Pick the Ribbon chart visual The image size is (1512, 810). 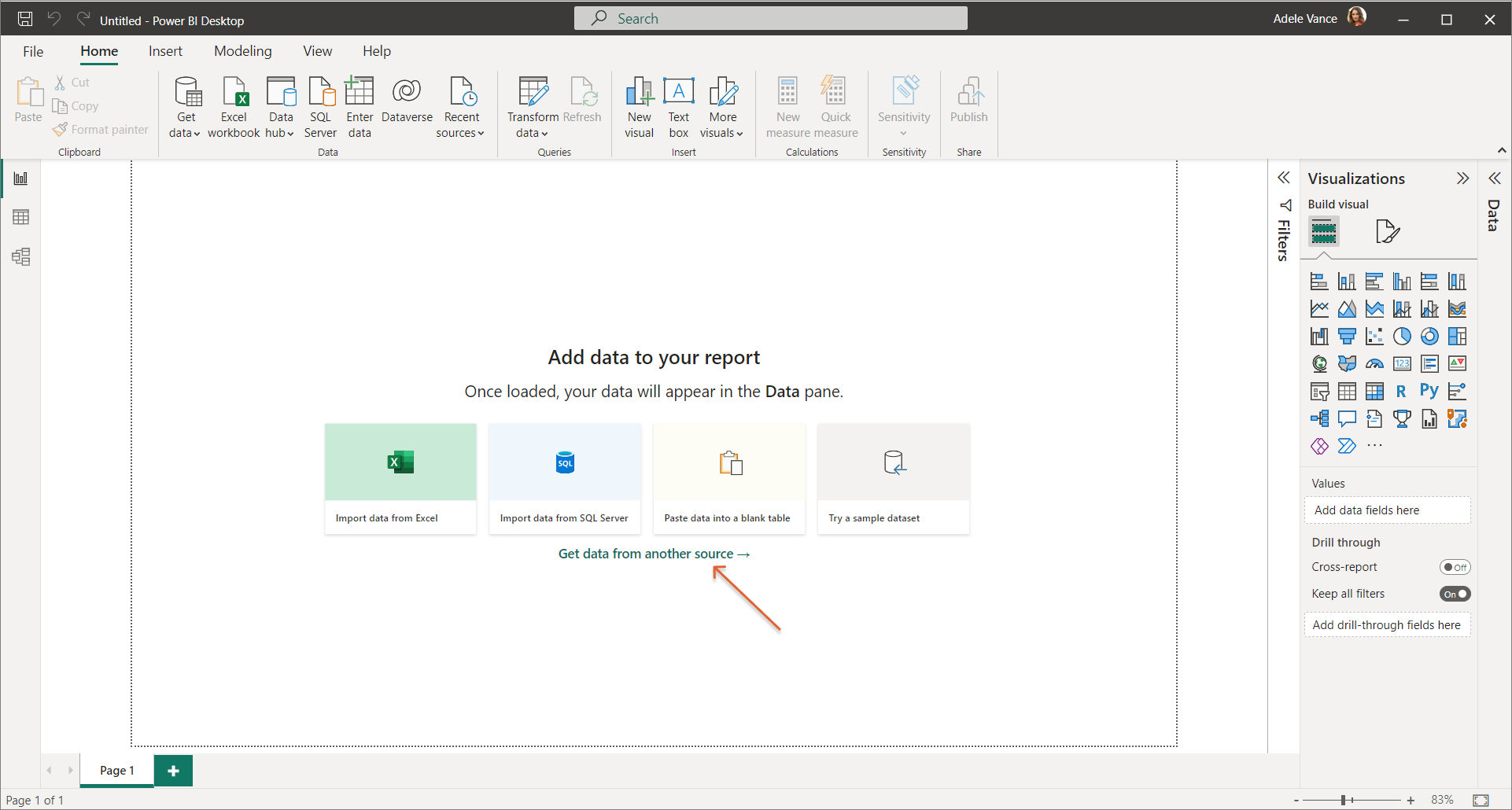[1457, 309]
